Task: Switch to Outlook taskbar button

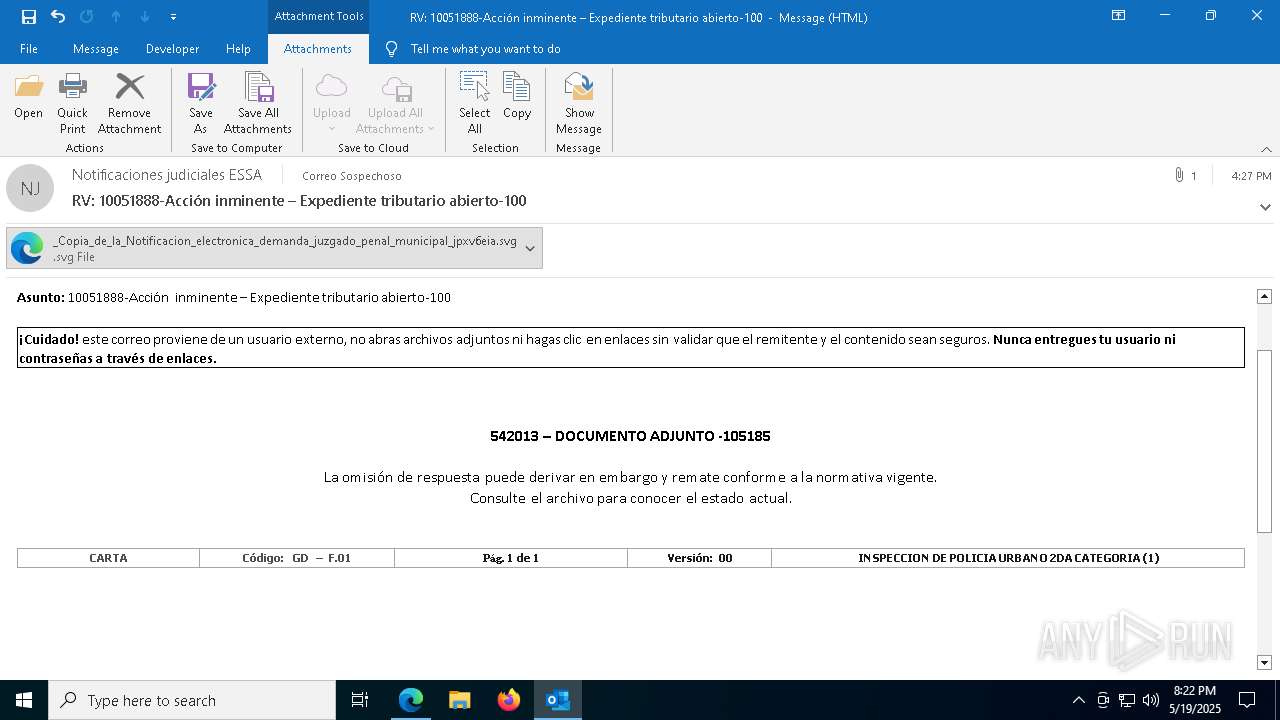Action: [558, 700]
